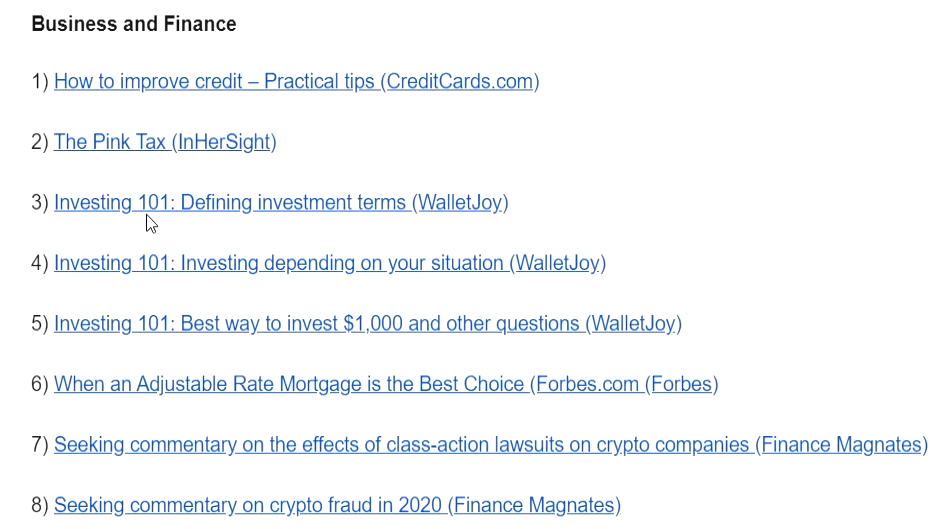This screenshot has width=941, height=529.
Task: Click the list number 6) label
Action: tap(40, 384)
